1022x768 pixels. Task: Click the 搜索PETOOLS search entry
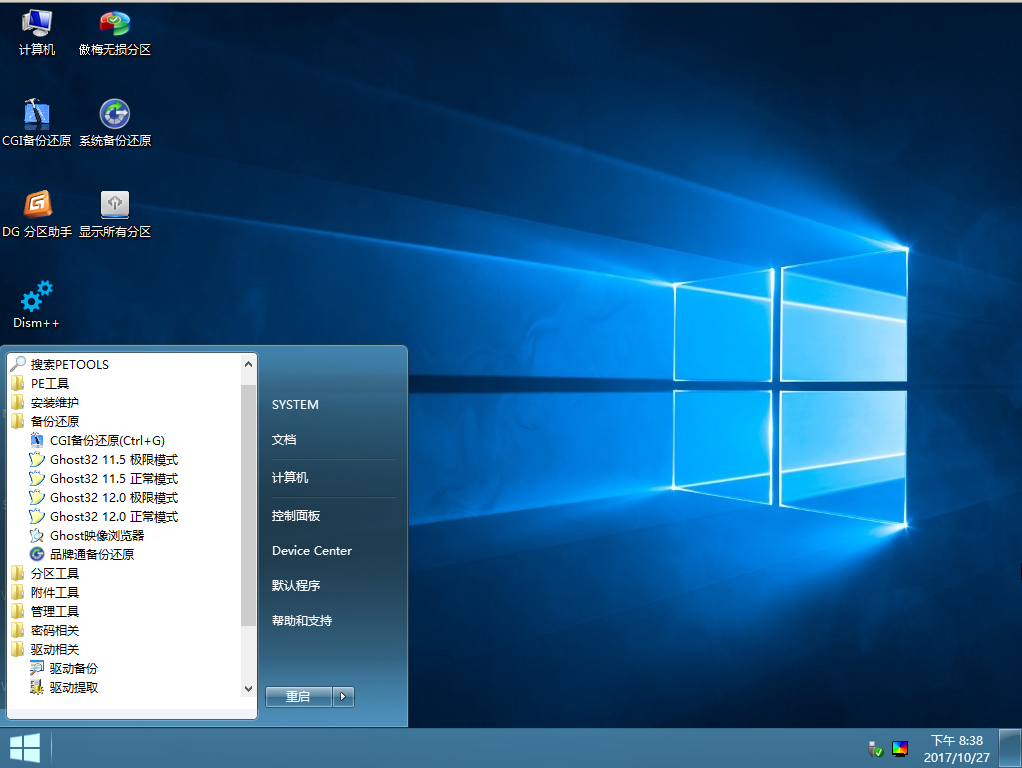click(x=69, y=364)
